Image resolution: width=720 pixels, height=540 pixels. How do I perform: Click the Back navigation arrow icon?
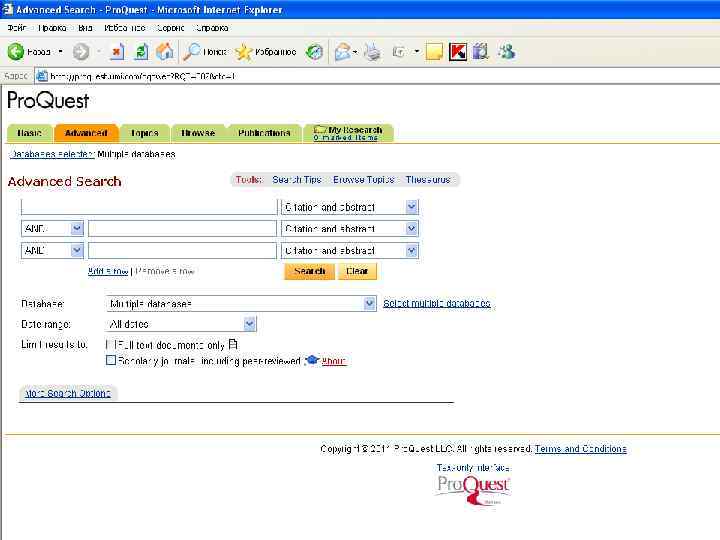coord(16,52)
